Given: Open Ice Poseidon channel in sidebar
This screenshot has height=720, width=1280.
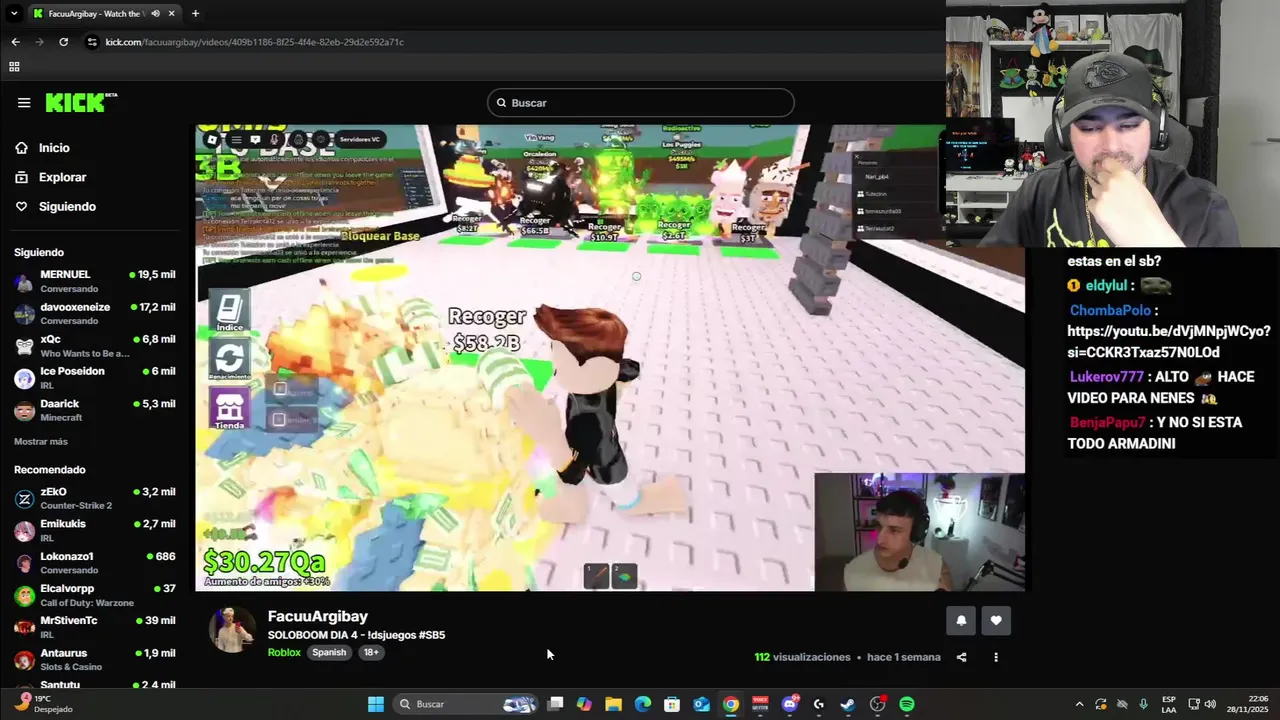Looking at the screenshot, I should coord(95,378).
